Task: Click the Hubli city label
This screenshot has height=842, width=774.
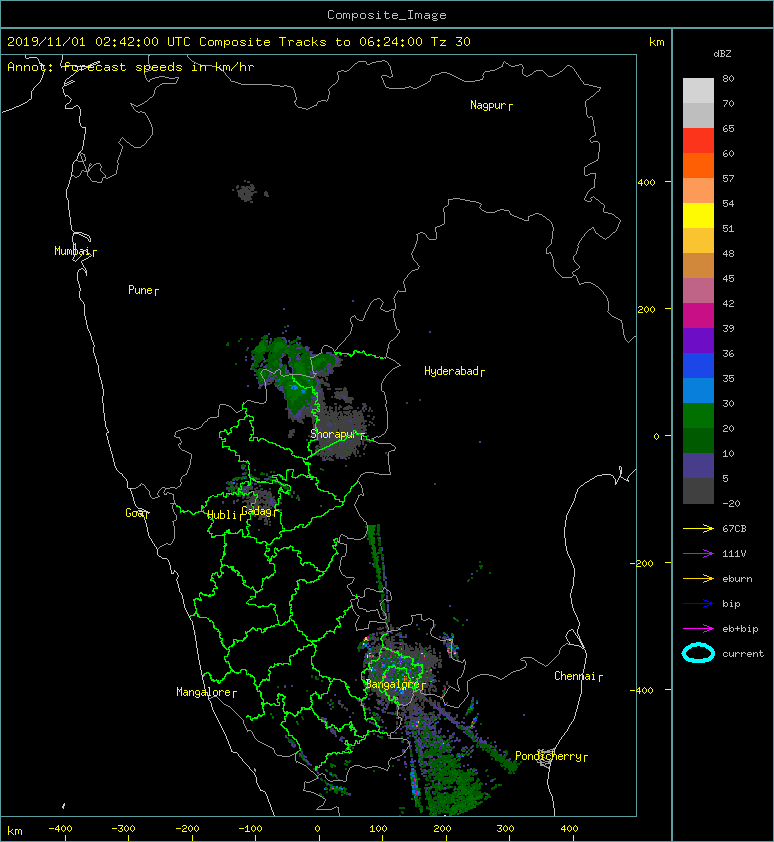Action: click(x=222, y=515)
